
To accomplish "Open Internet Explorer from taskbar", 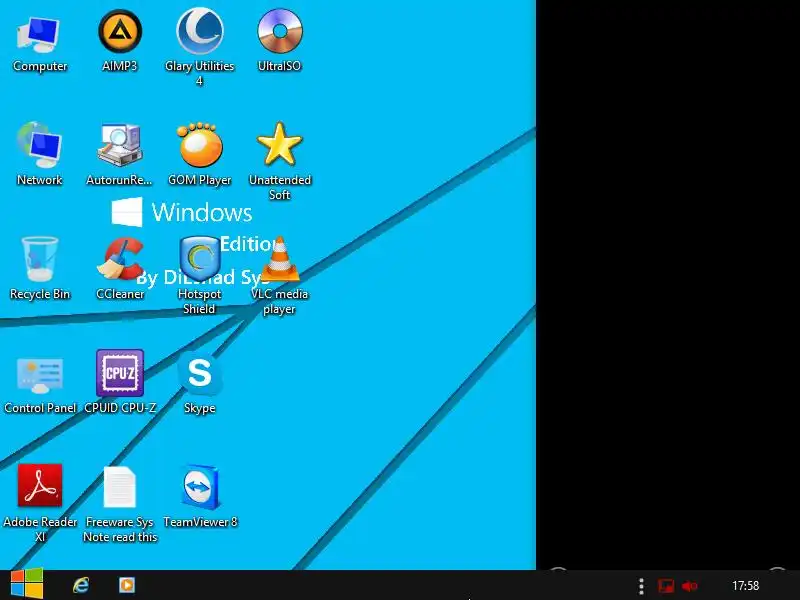I will tap(81, 585).
